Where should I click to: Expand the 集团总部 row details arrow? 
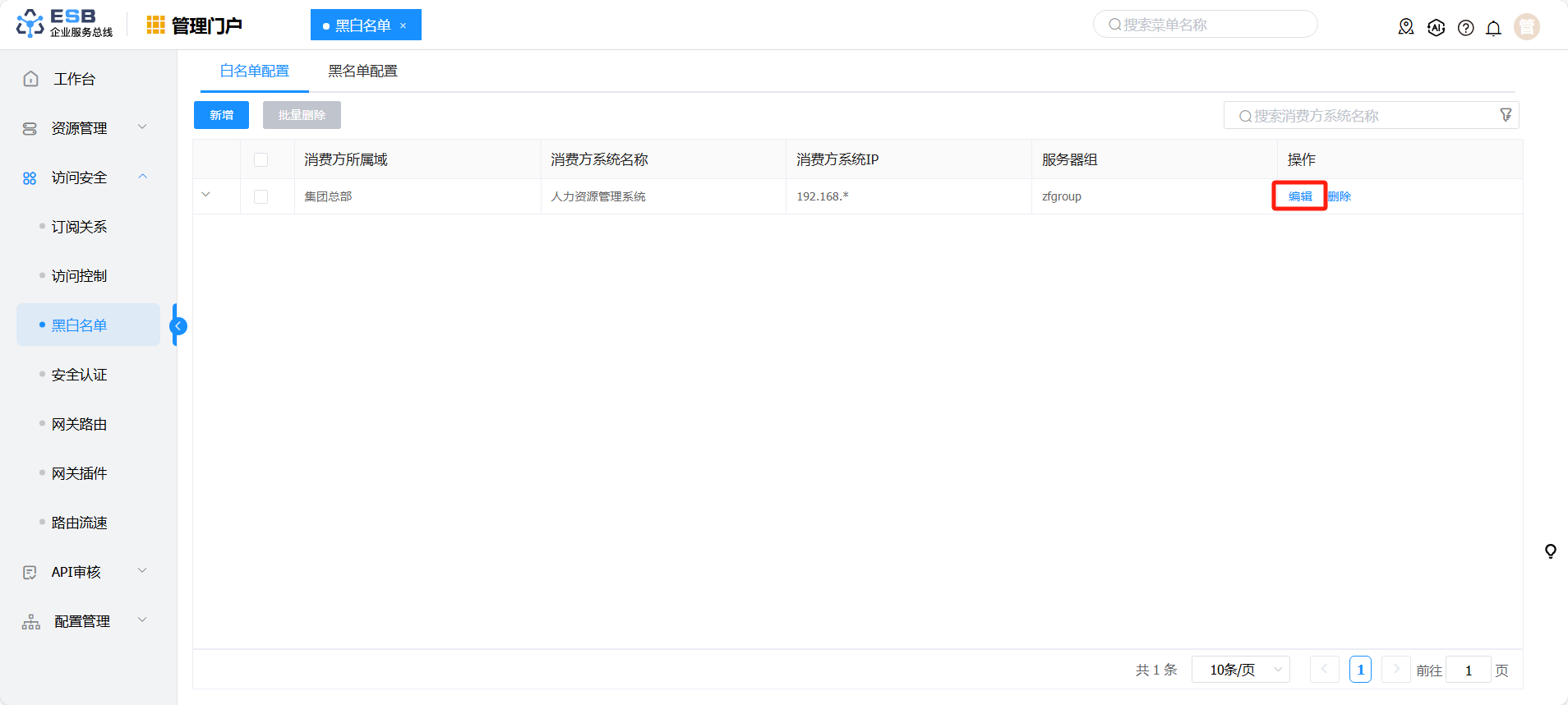[x=206, y=195]
